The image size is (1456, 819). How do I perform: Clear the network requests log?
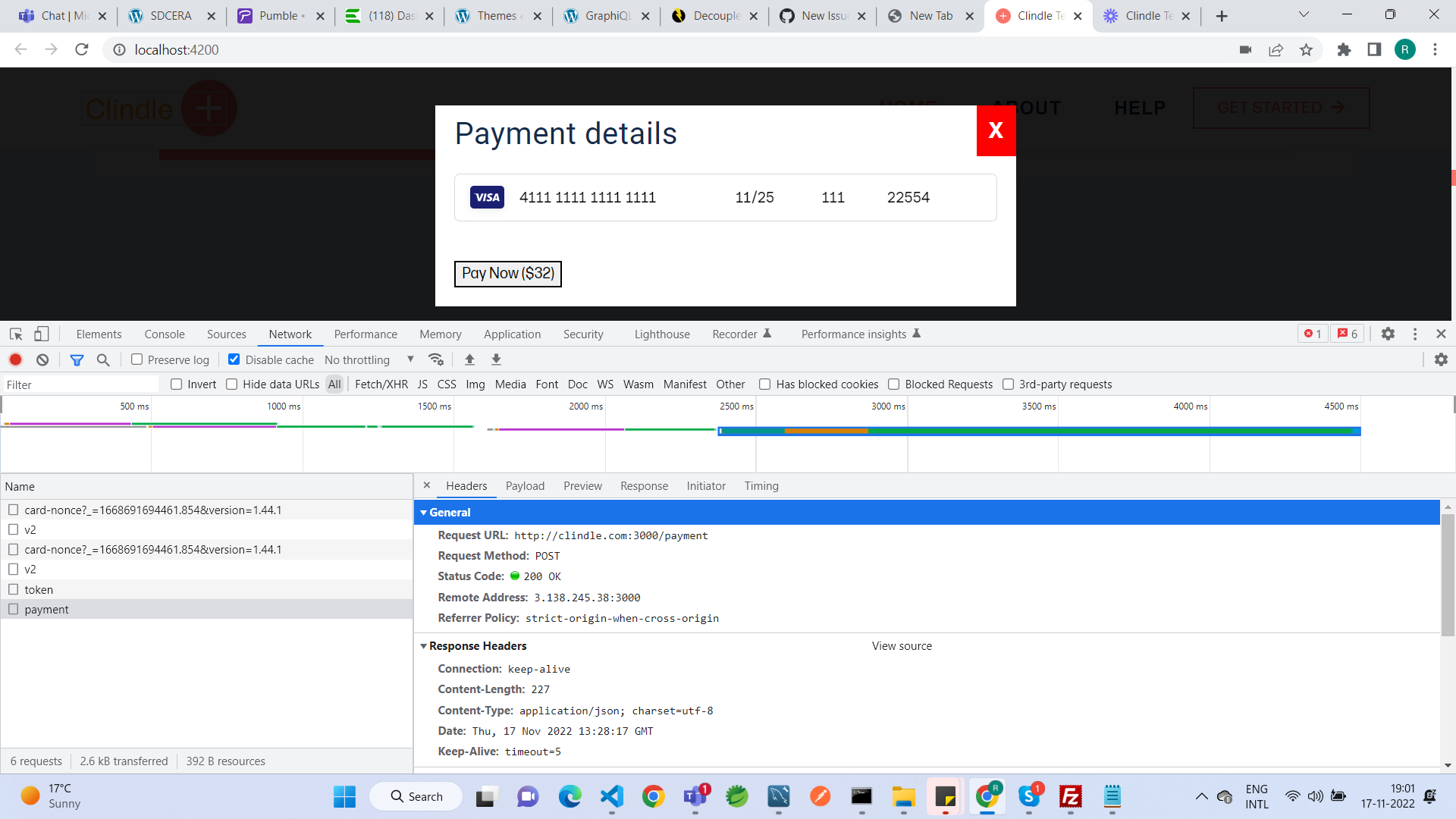(x=42, y=359)
